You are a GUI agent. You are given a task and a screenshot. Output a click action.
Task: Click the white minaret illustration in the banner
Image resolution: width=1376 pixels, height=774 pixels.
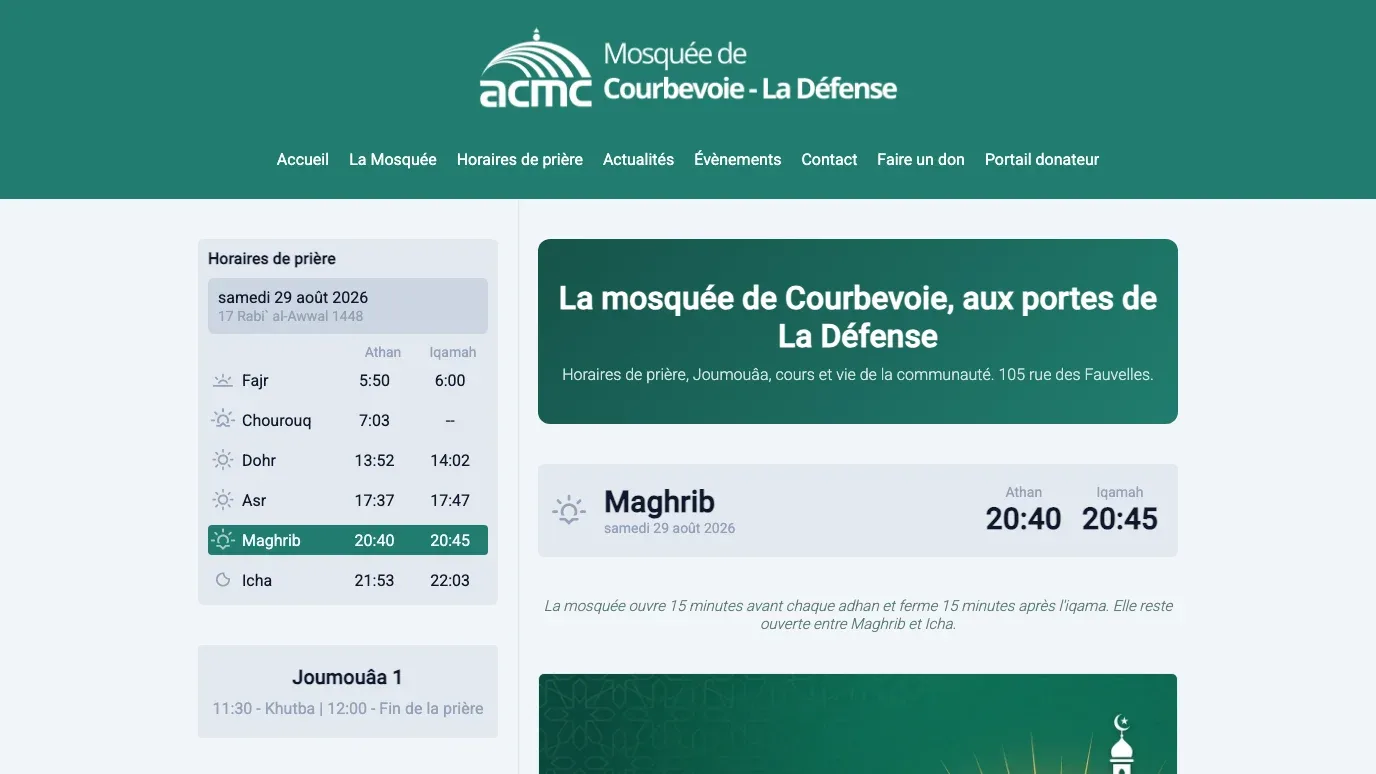point(1122,744)
